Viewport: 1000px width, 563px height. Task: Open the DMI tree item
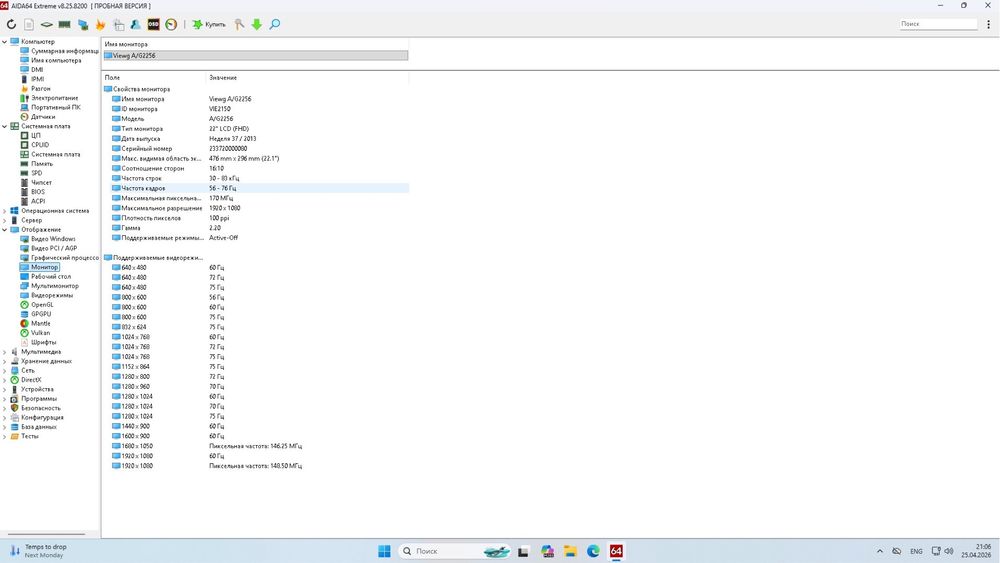[x=32, y=69]
